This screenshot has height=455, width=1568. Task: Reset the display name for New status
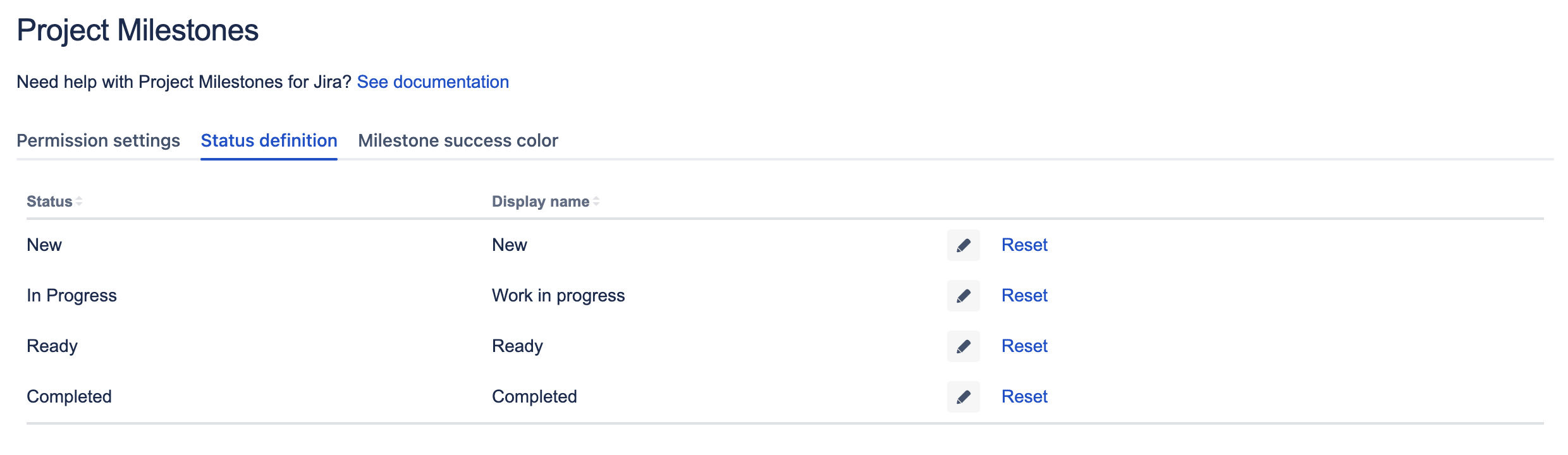point(1024,245)
